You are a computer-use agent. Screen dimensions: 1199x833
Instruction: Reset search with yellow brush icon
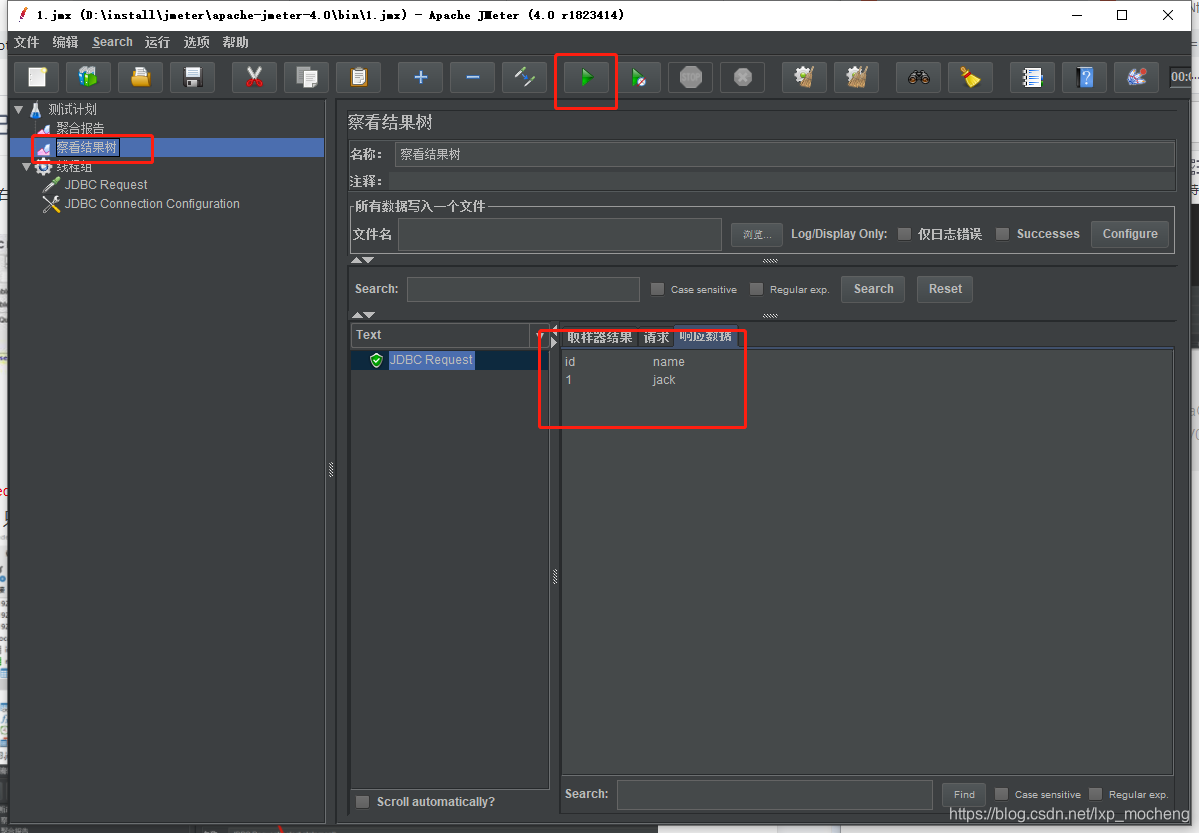pos(970,77)
